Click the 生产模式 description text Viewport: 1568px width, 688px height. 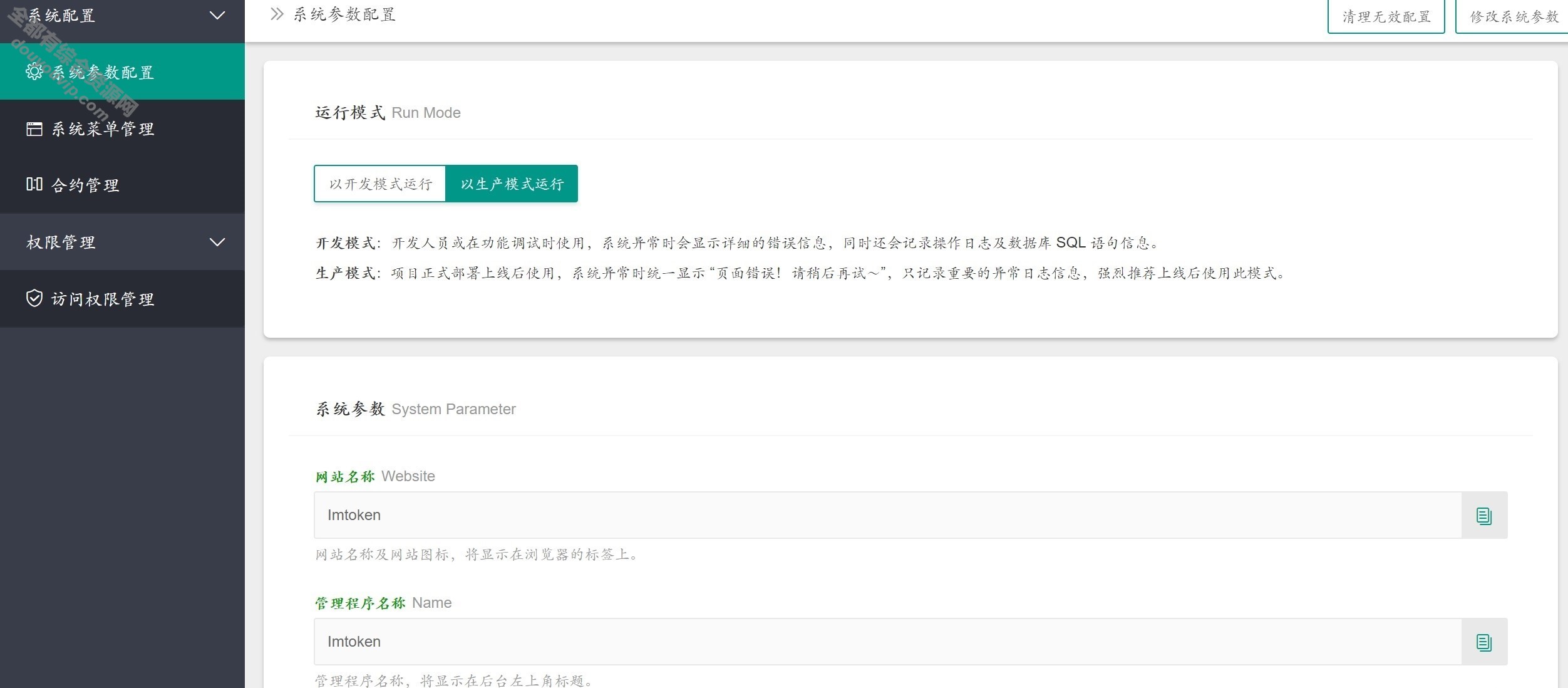pos(802,273)
